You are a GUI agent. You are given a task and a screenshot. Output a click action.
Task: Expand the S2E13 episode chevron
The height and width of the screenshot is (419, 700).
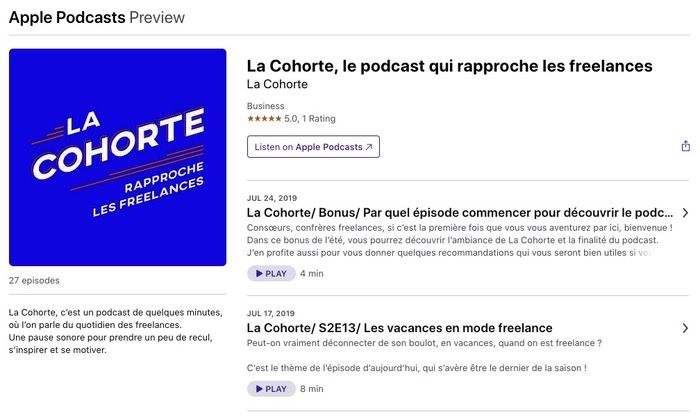click(685, 328)
